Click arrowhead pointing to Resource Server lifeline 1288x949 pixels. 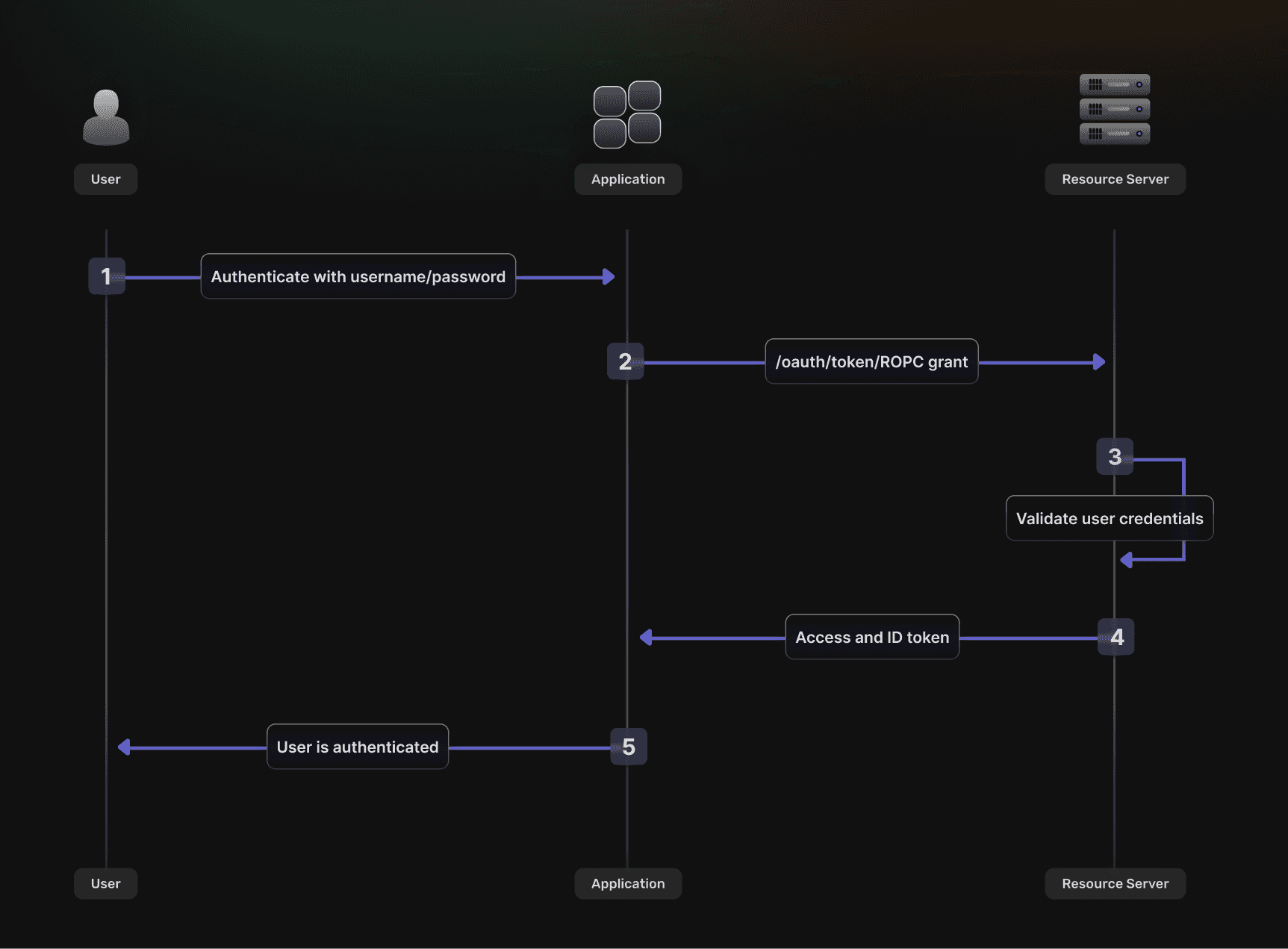[1098, 362]
